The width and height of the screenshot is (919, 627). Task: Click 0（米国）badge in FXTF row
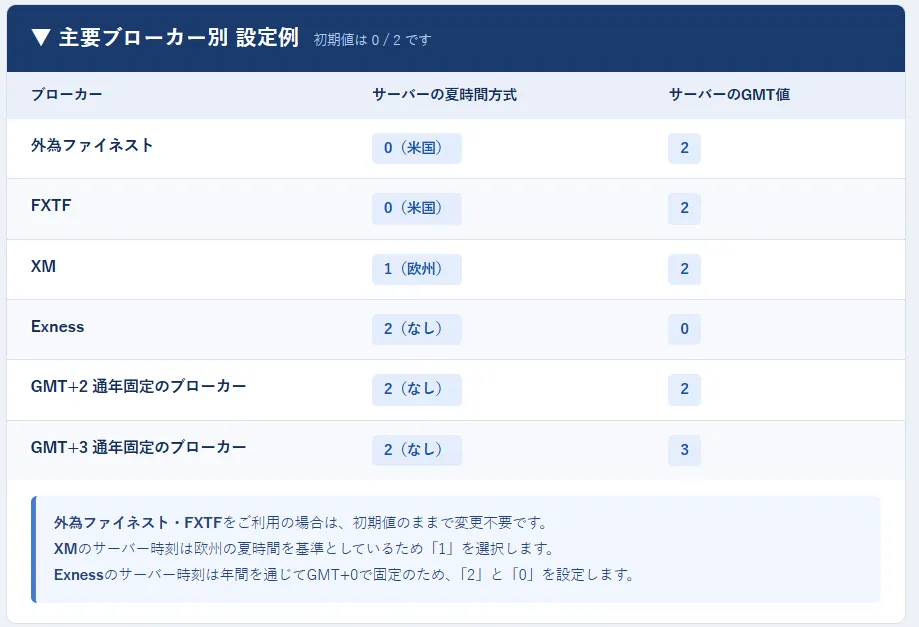417,209
